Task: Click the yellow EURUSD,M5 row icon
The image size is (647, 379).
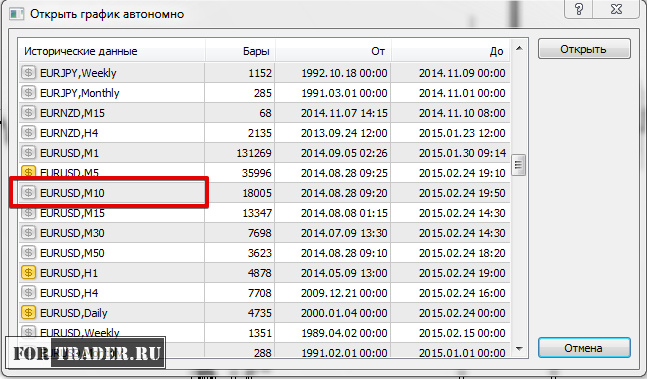Action: pyautogui.click(x=28, y=172)
